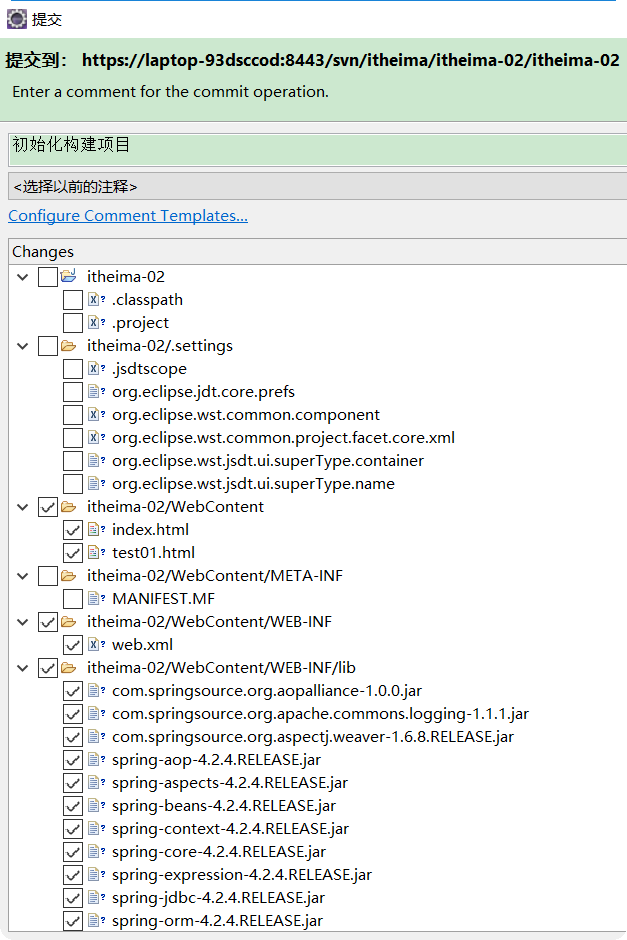This screenshot has width=627, height=940.
Task: Select org.eclipse.wst.common.component file name
Action: pyautogui.click(x=246, y=414)
